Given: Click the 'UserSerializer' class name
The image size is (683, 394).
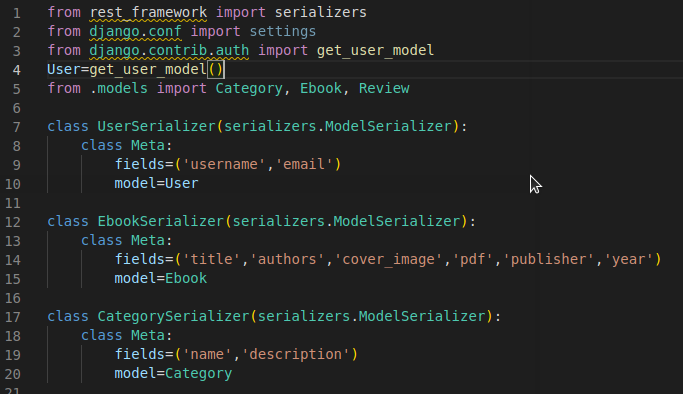Looking at the screenshot, I should pos(156,126).
